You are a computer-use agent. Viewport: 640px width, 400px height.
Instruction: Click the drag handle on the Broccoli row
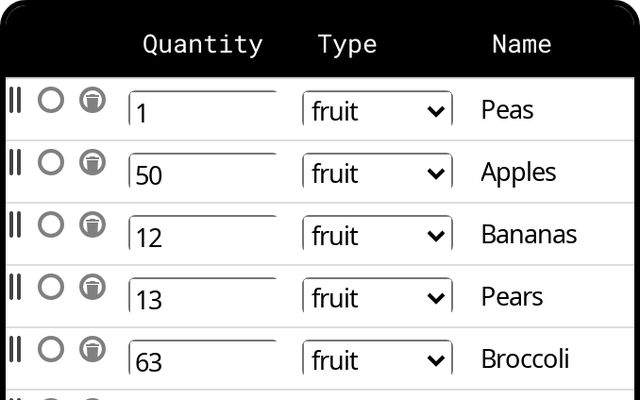click(15, 349)
